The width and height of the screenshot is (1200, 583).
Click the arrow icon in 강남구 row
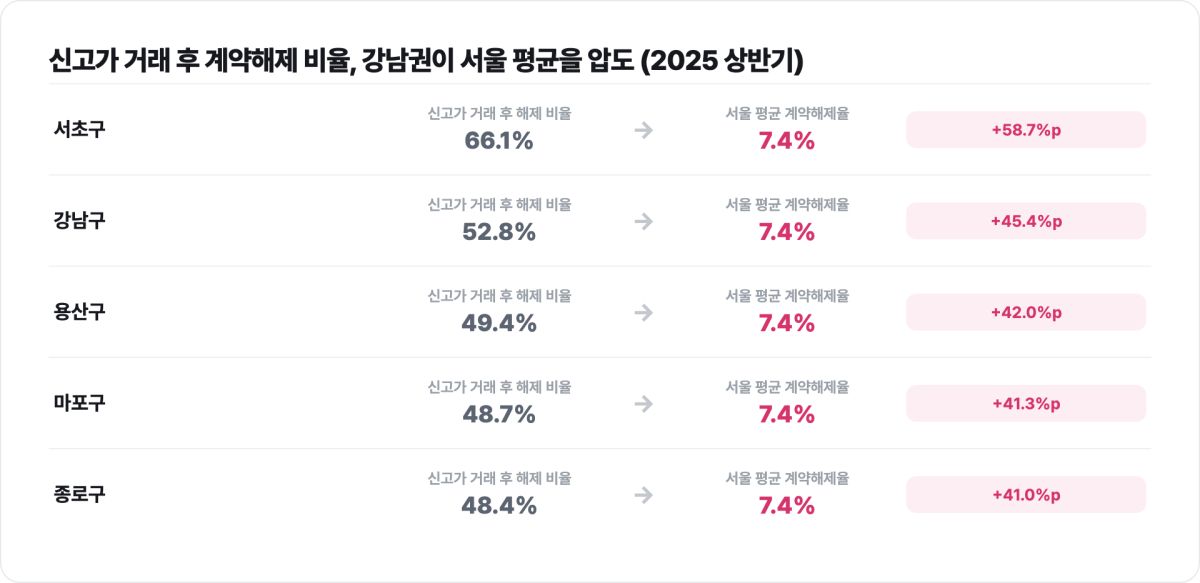(644, 221)
